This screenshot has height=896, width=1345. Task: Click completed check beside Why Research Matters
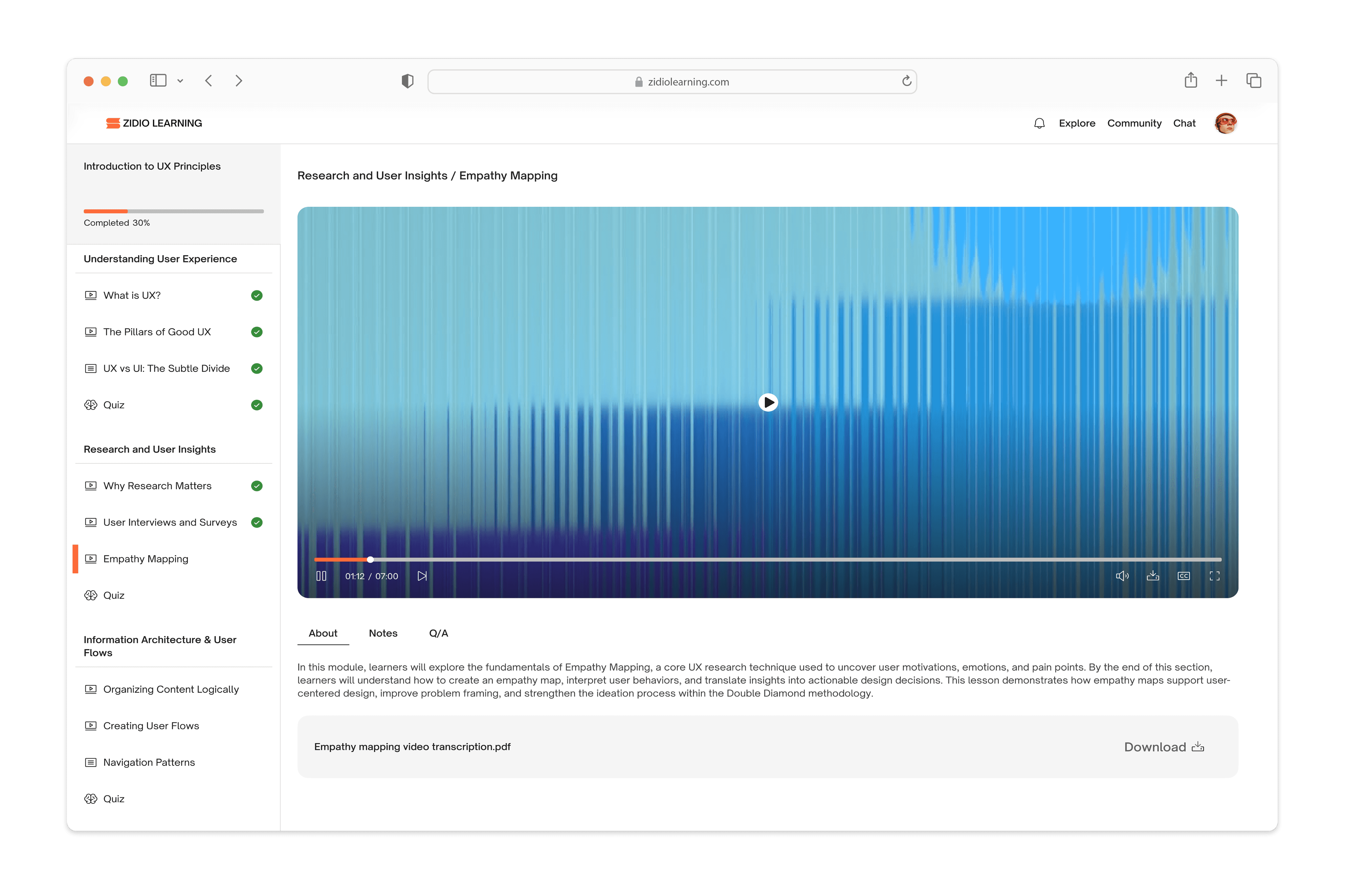pyautogui.click(x=257, y=486)
